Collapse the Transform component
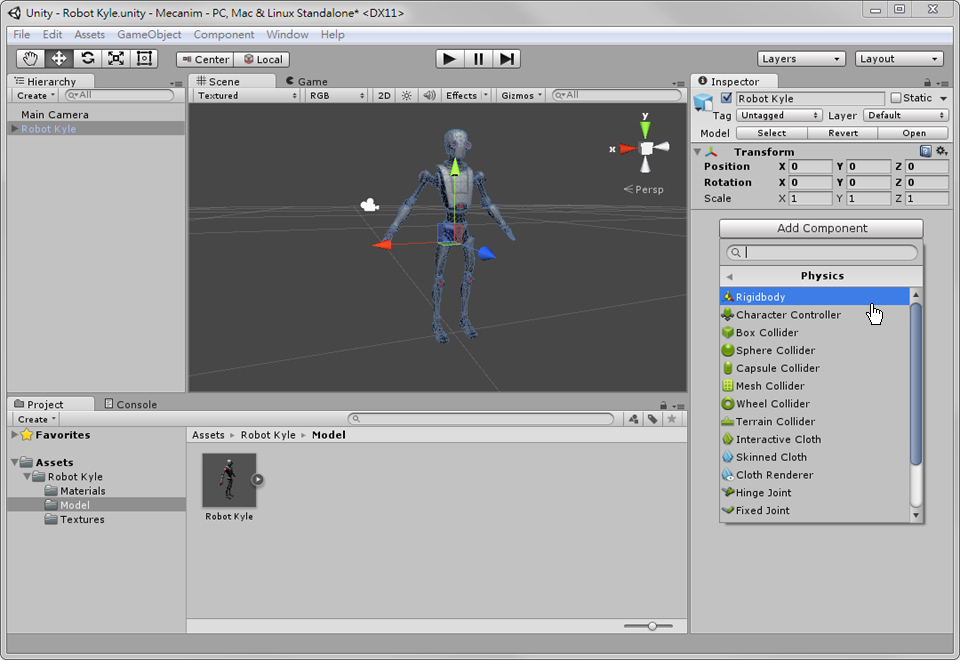 [x=697, y=151]
